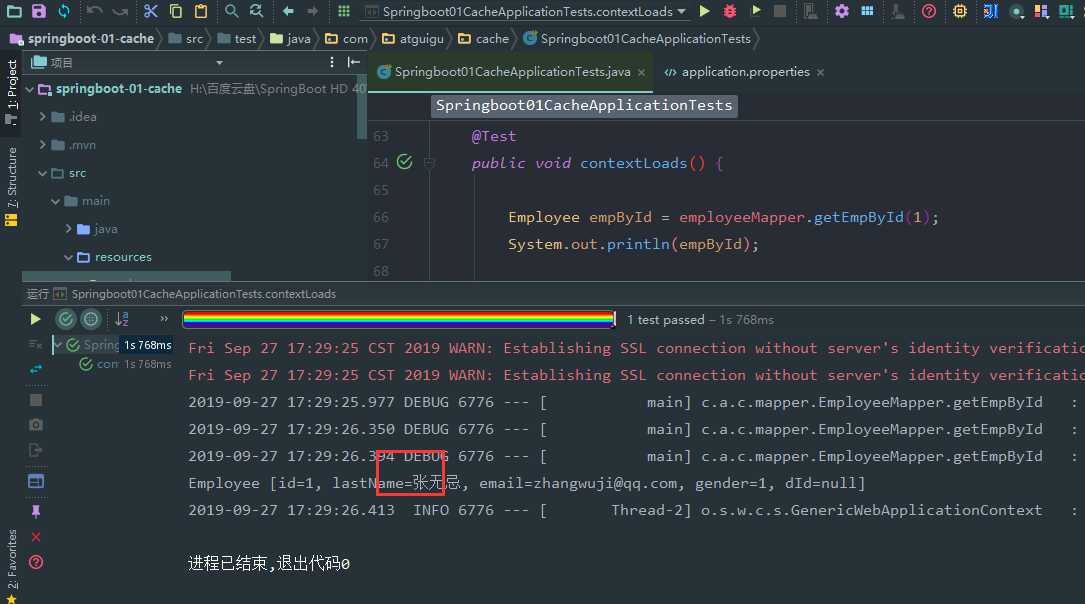Click the Forward navigation arrow

[313, 11]
